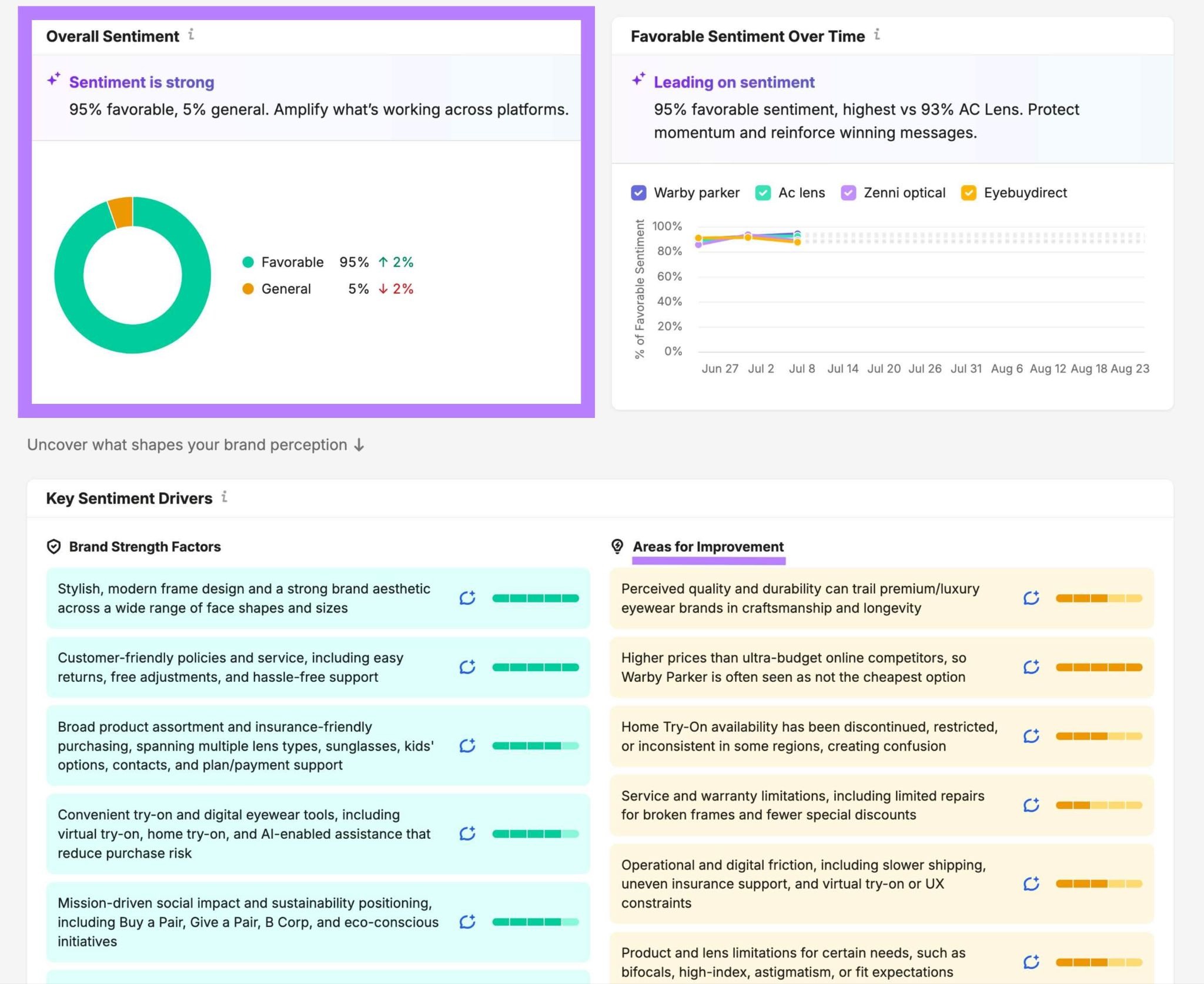Click the Sentiment is strong insight title
Screen dimensions: 1204x984
tap(142, 82)
